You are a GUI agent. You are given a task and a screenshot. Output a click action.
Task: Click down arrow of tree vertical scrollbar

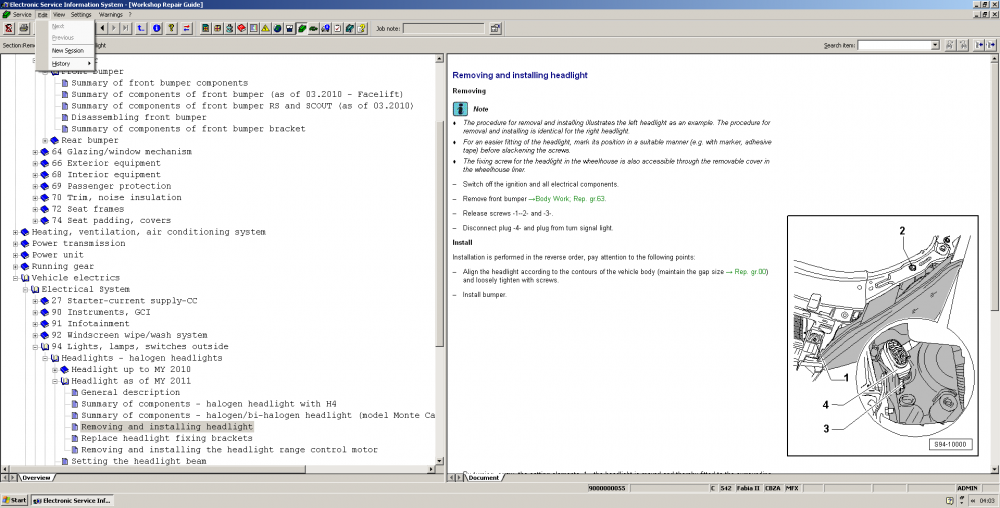(439, 461)
